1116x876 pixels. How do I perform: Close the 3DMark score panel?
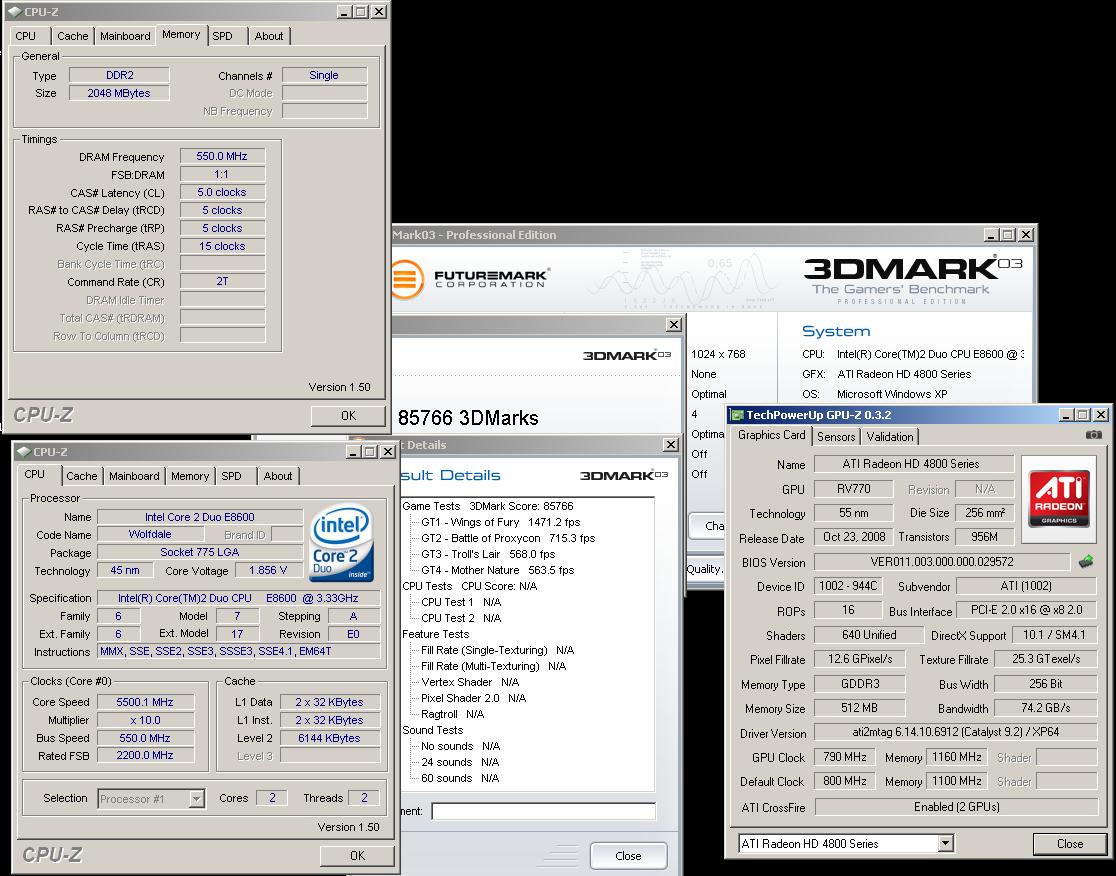point(673,324)
